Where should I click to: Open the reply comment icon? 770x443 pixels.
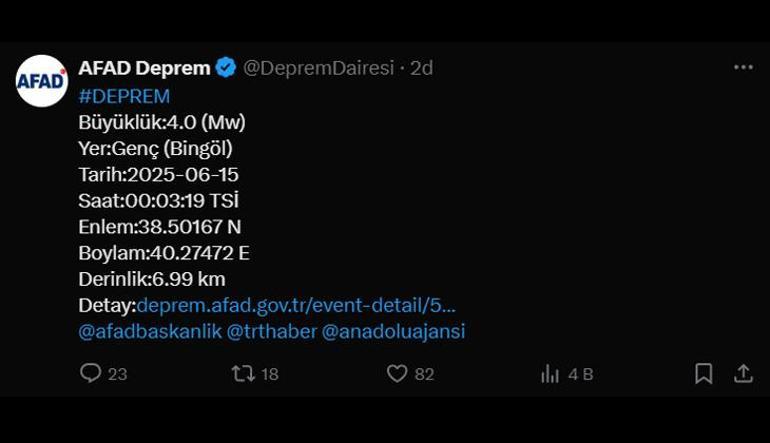click(90, 373)
